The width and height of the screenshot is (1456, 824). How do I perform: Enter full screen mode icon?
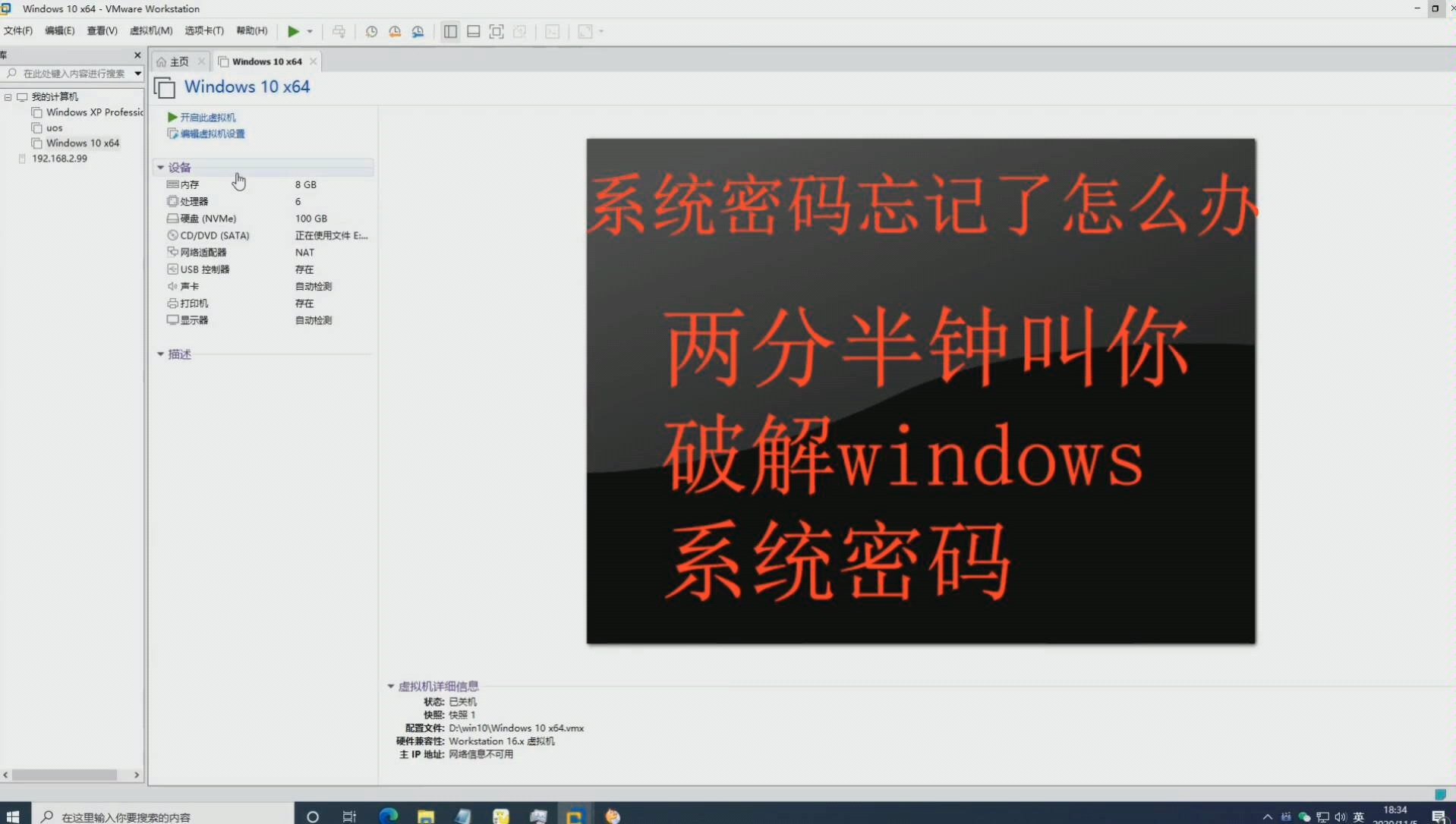[496, 31]
